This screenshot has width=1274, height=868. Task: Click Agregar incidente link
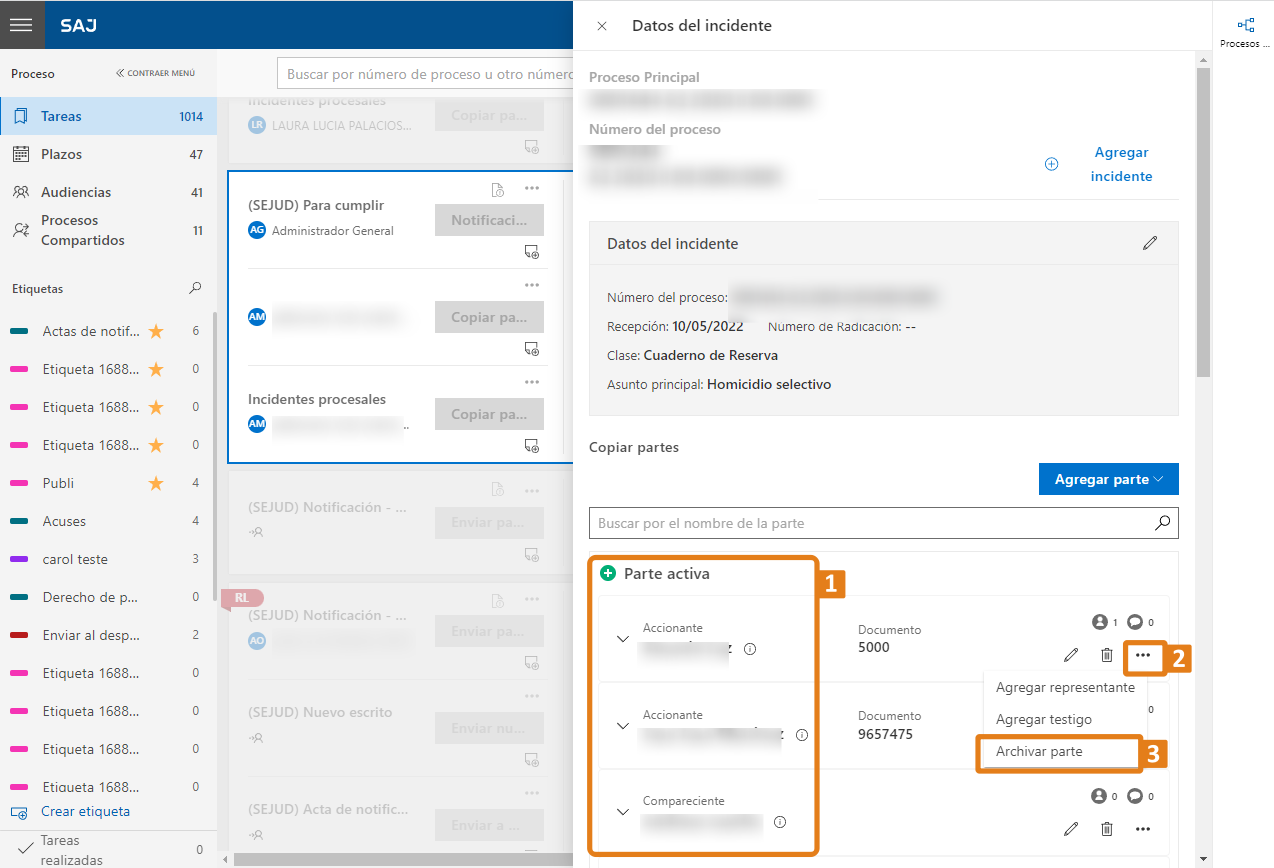(1121, 164)
